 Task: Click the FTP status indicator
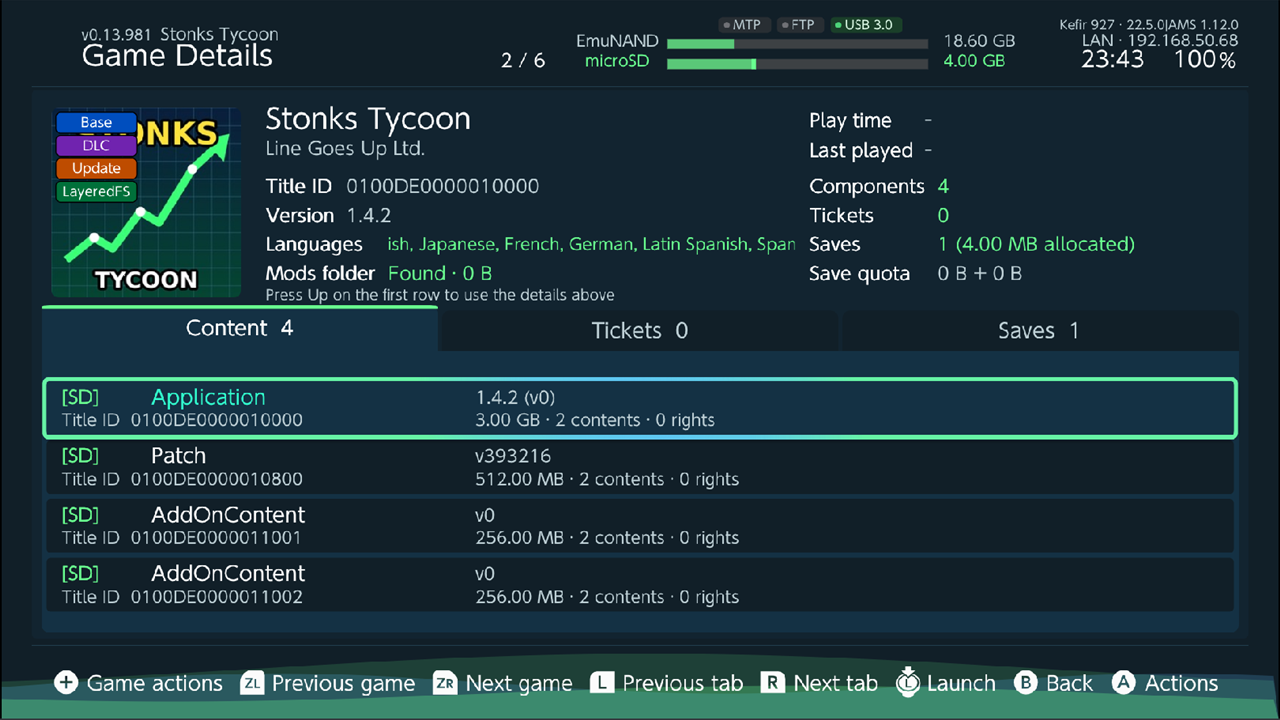click(800, 25)
